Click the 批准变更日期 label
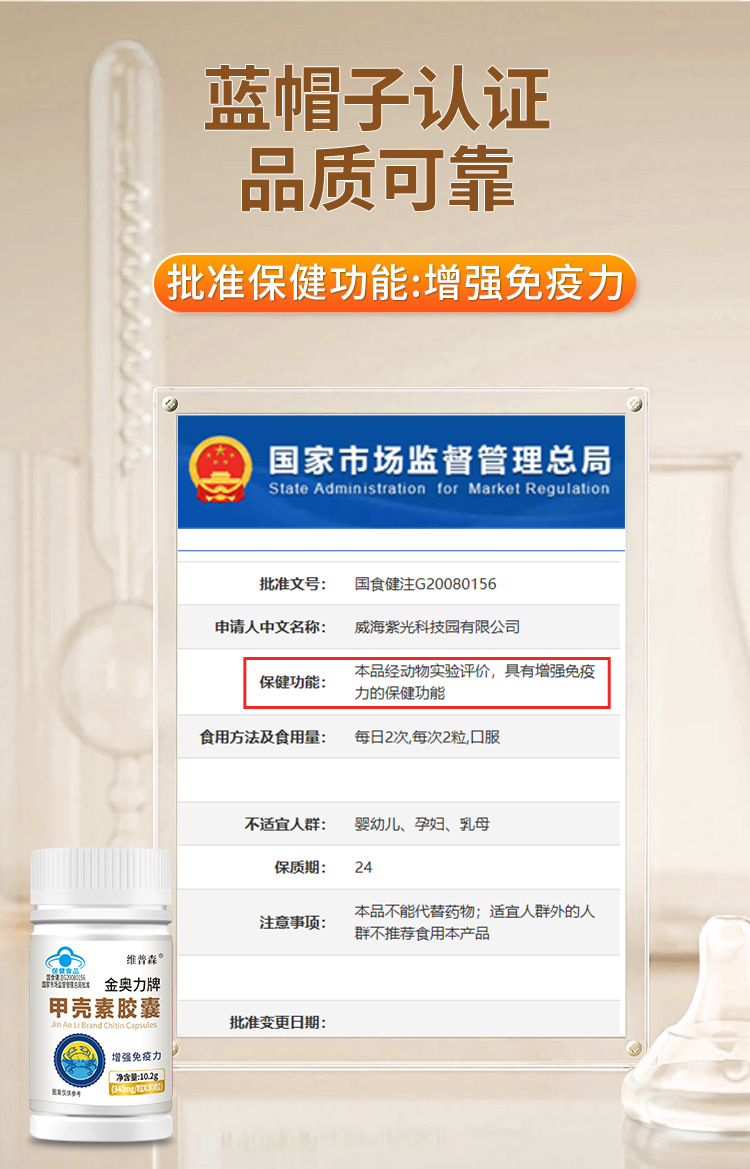The height and width of the screenshot is (1169, 750). [277, 1022]
